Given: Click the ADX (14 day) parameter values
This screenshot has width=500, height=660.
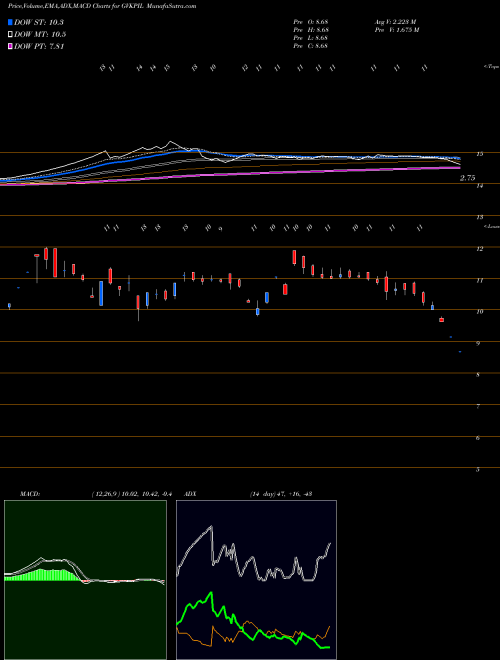Looking at the screenshot, I should (281, 494).
